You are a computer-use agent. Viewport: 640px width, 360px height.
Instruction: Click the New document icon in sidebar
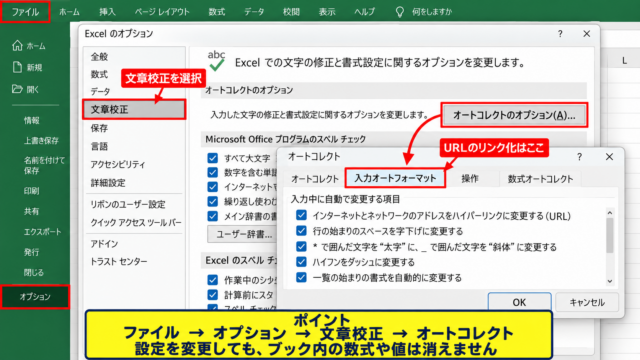coord(17,67)
